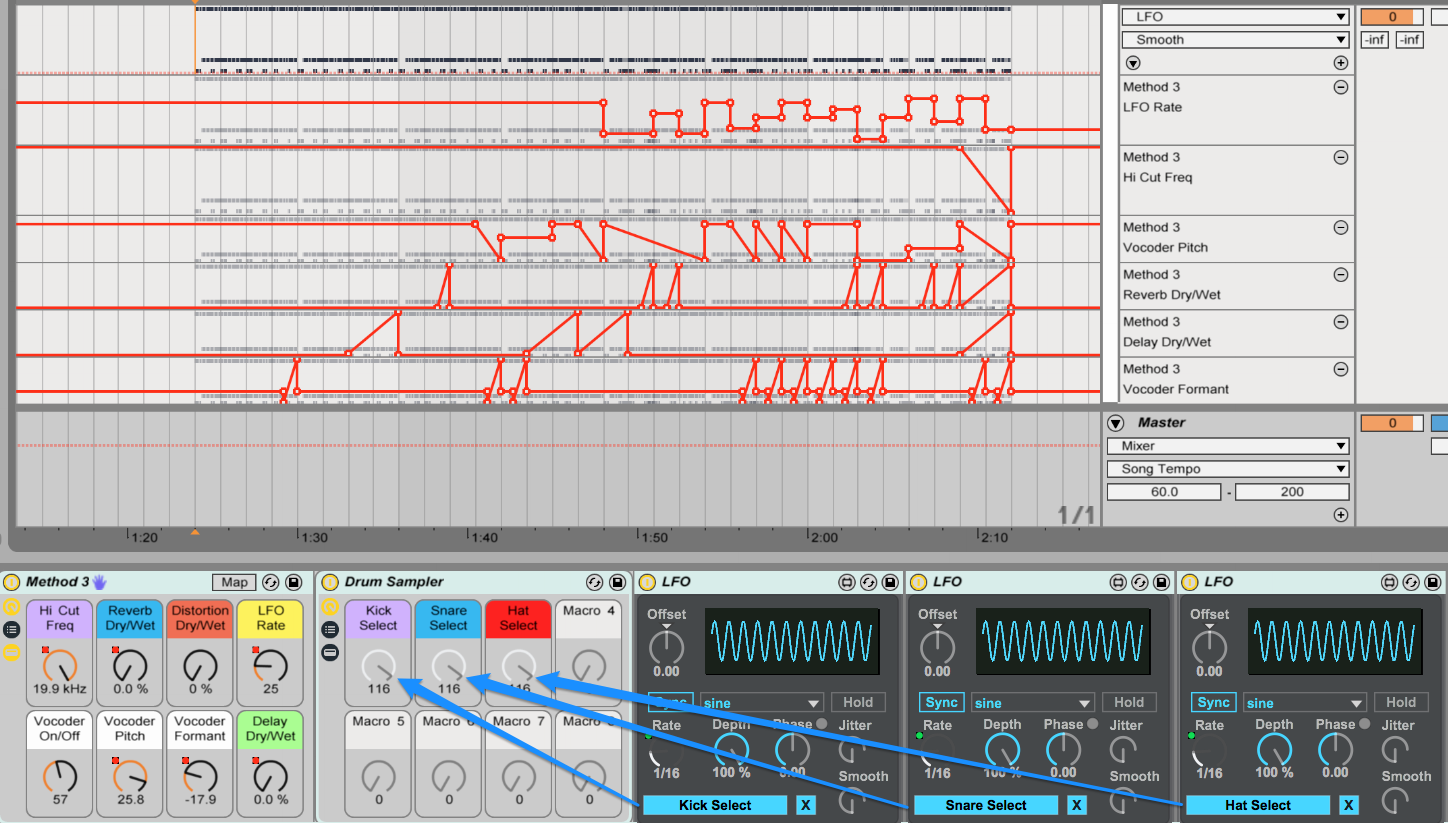Toggle Hold on Snare Select LFO
Screen dimensions: 1448x823
coord(1129,702)
